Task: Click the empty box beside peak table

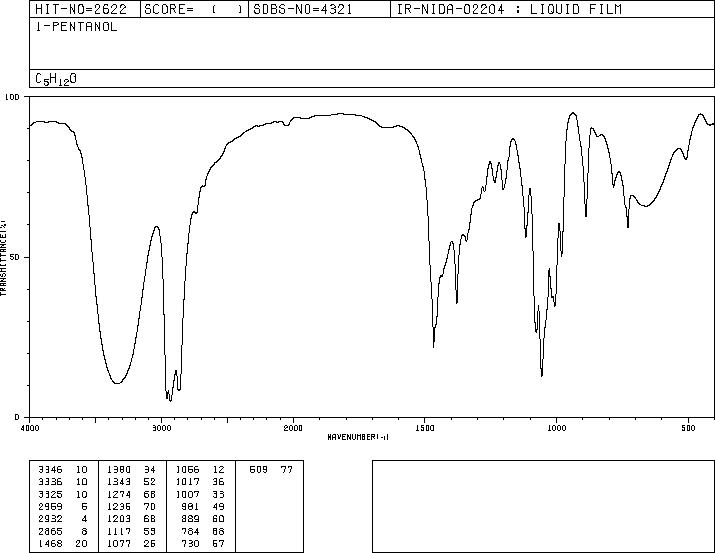Action: [x=543, y=506]
